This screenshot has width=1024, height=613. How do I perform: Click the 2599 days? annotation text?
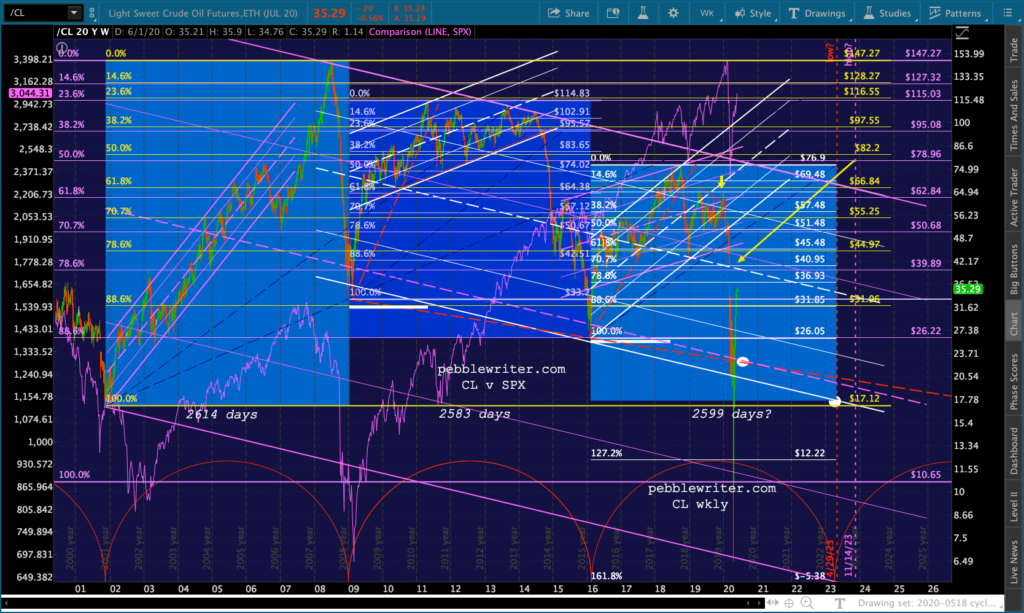click(x=731, y=414)
